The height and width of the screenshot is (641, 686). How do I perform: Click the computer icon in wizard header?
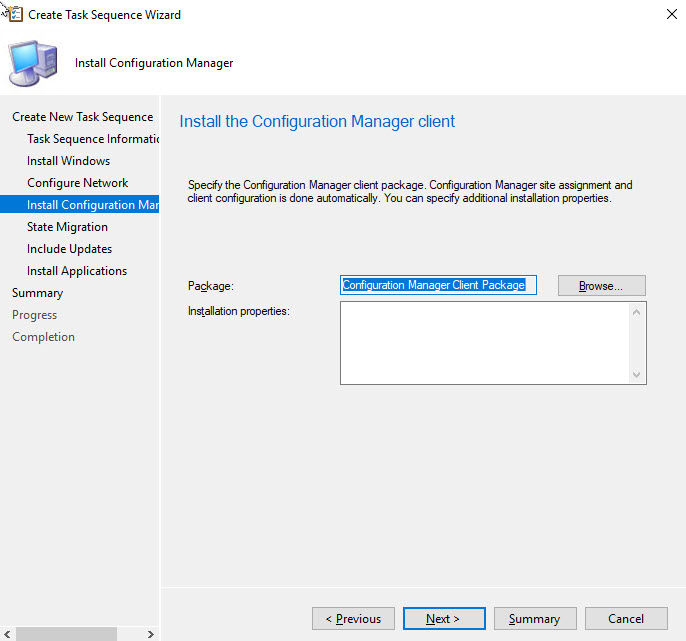pyautogui.click(x=33, y=63)
